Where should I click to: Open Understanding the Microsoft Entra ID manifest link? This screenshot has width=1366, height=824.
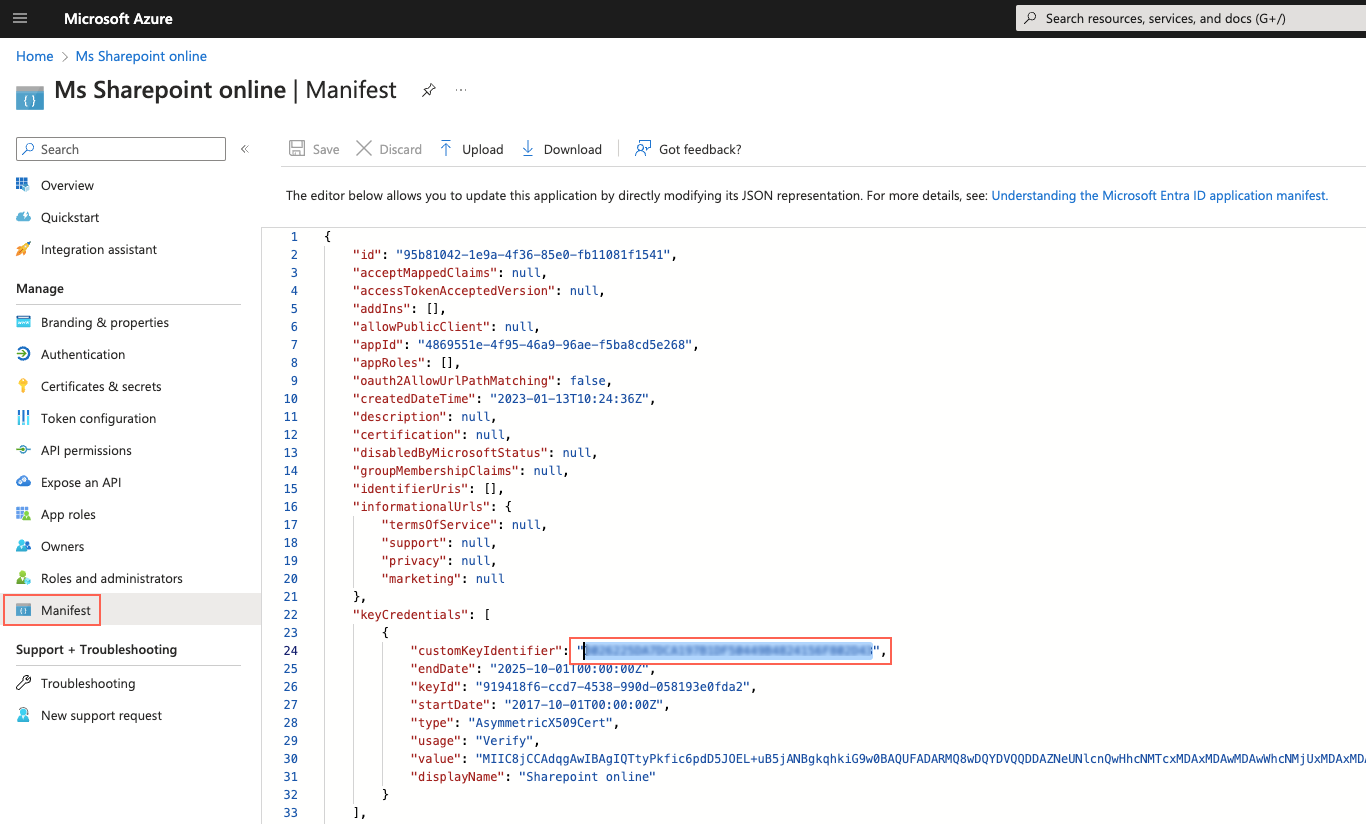coord(1160,196)
